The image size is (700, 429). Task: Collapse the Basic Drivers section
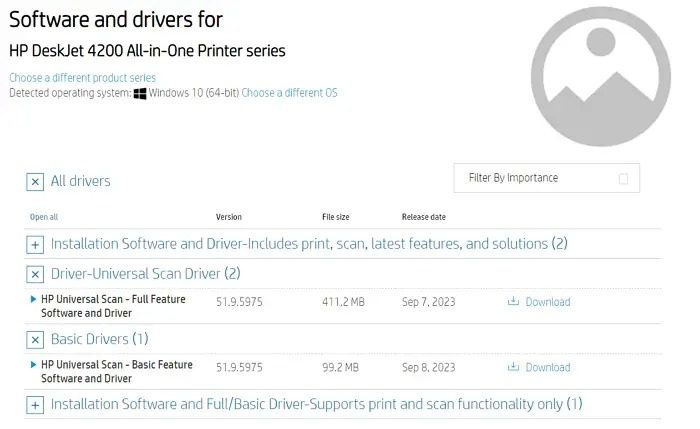(35, 339)
